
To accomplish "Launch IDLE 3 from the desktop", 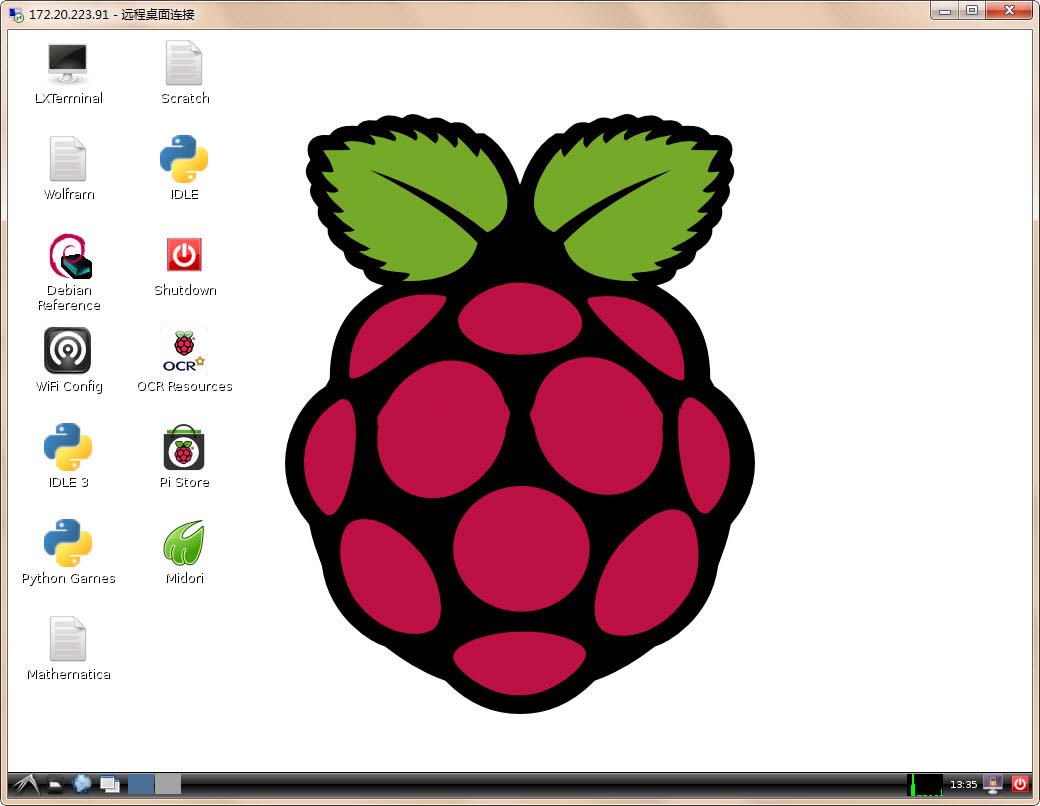I will coord(68,447).
